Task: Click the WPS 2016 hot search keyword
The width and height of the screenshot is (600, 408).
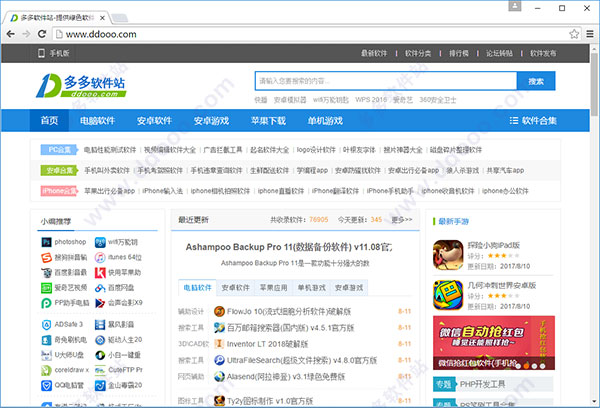Action: click(x=371, y=100)
